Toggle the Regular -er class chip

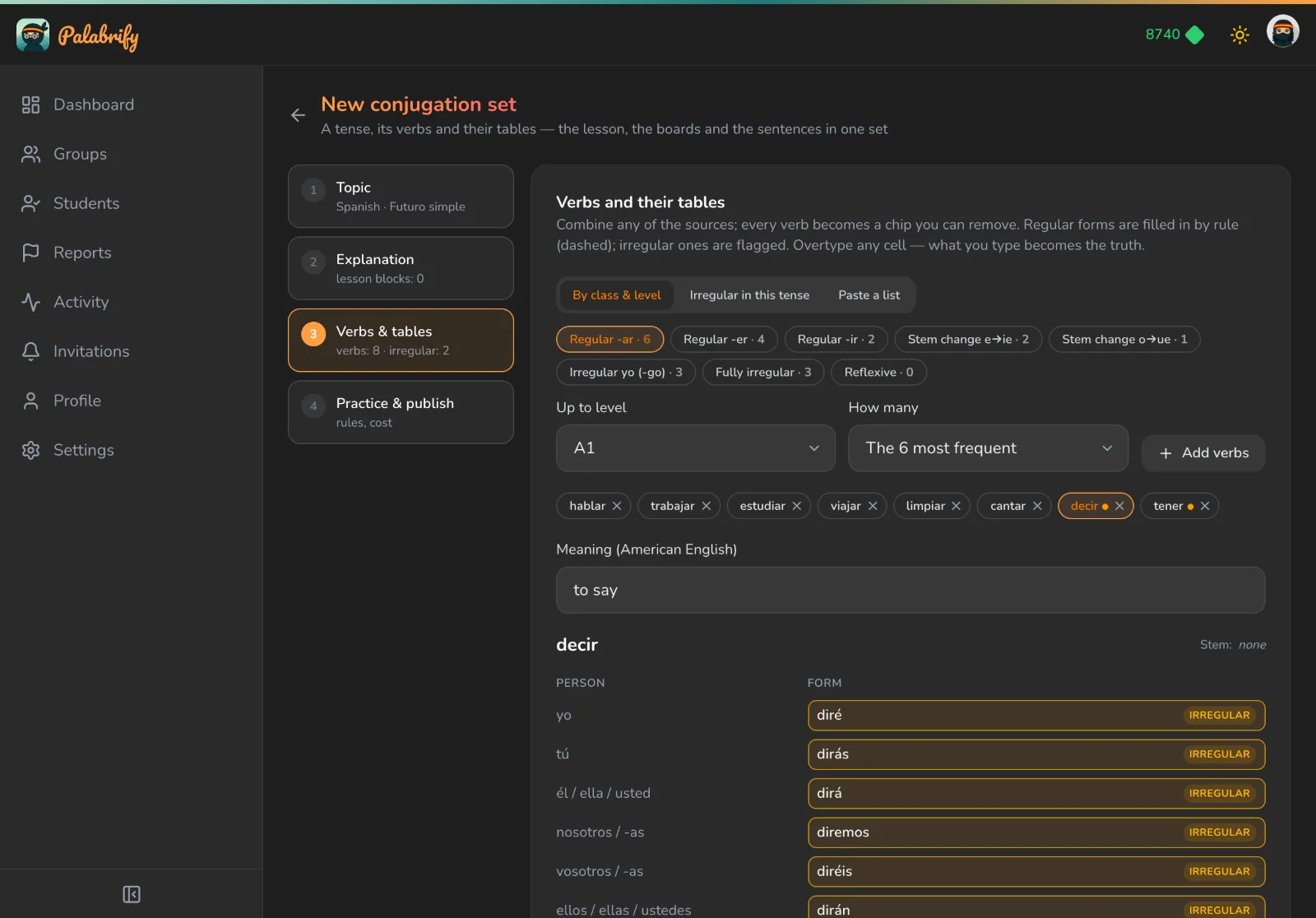(724, 339)
